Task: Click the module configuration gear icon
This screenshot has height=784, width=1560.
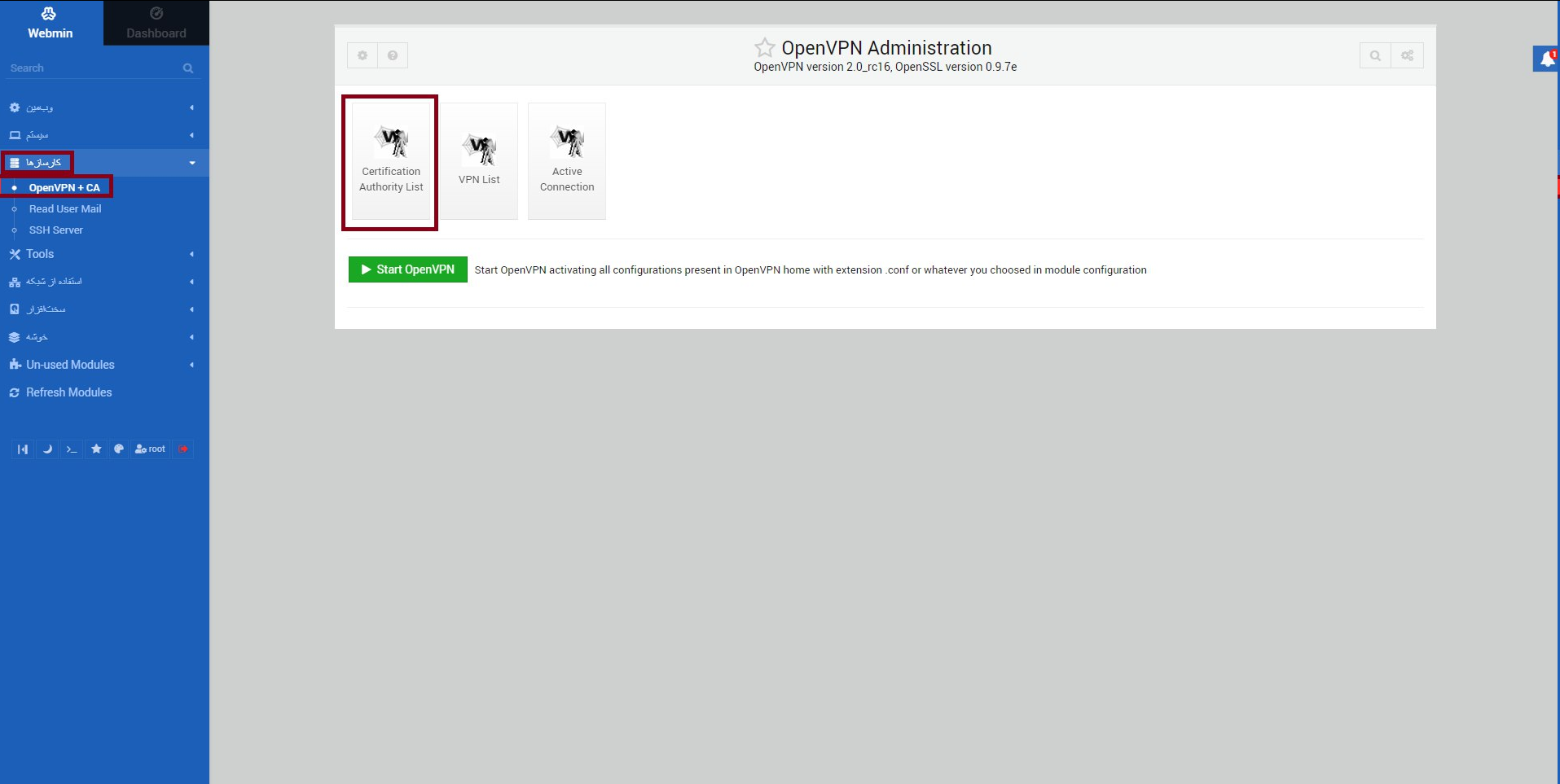Action: click(x=363, y=55)
